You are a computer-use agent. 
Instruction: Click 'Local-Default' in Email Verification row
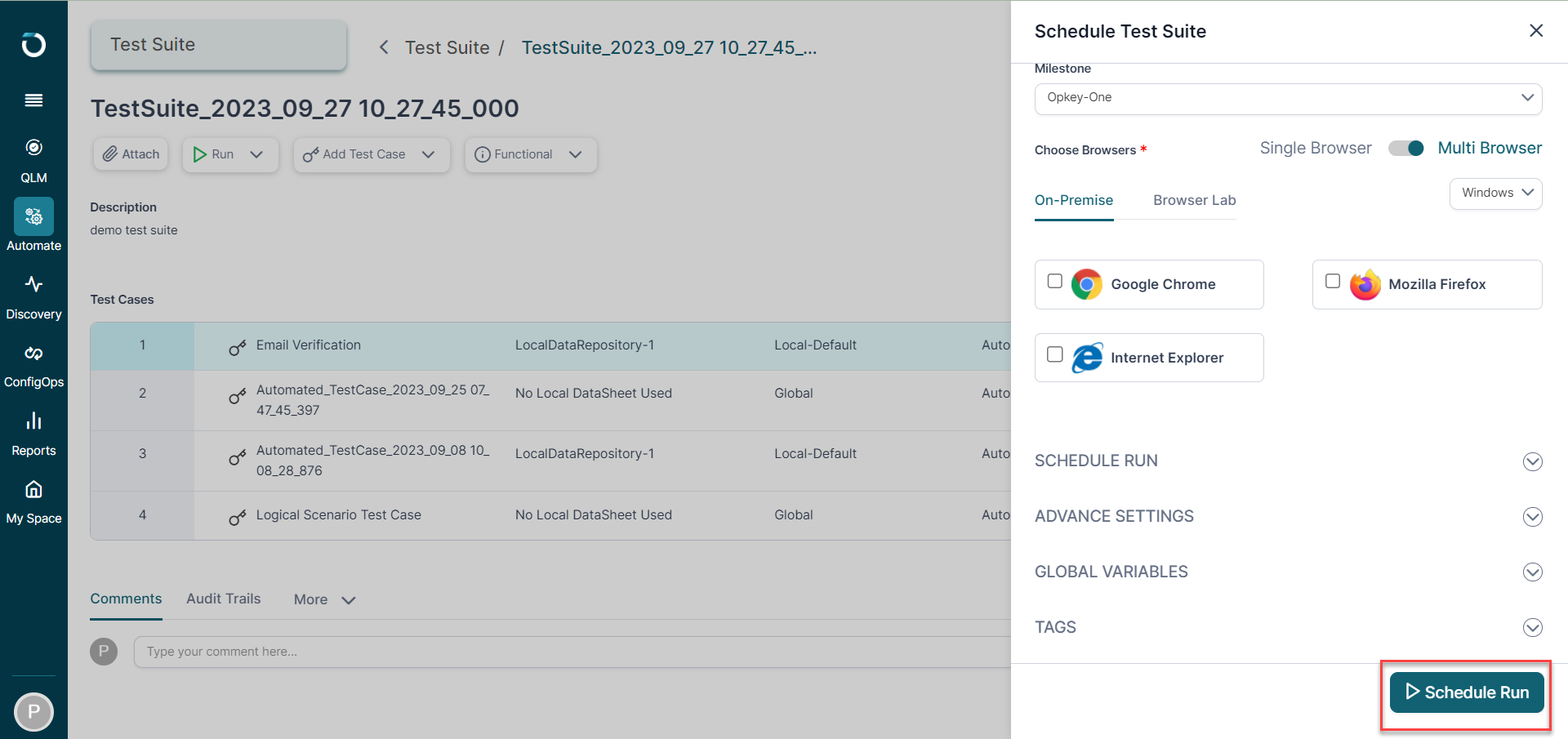tap(815, 345)
